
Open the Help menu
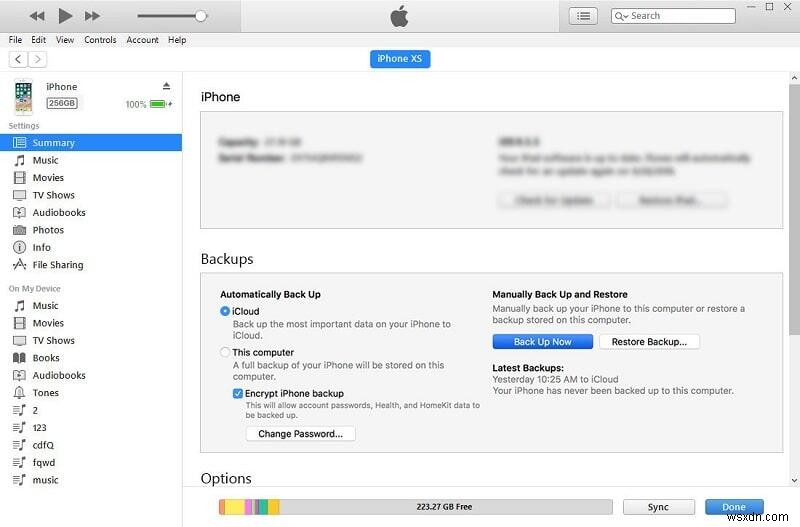177,40
